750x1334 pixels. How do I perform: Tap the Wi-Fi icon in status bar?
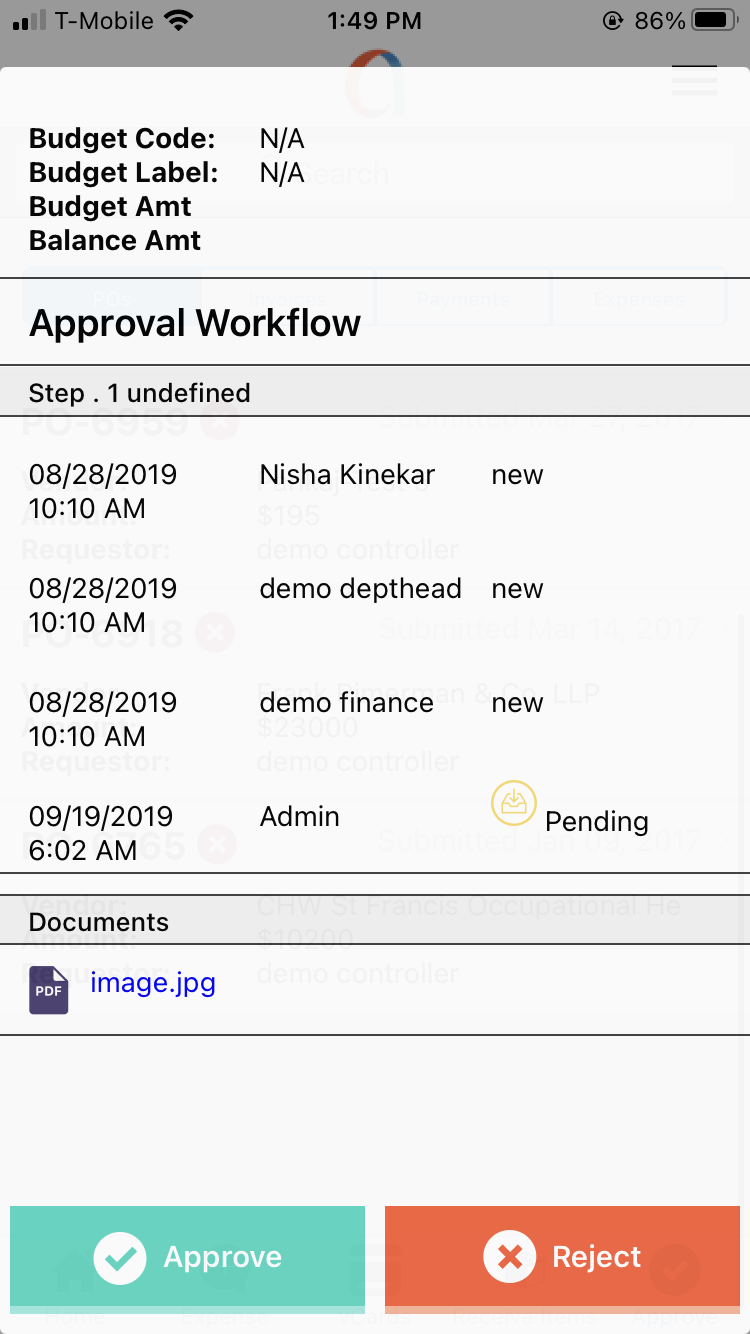[180, 20]
